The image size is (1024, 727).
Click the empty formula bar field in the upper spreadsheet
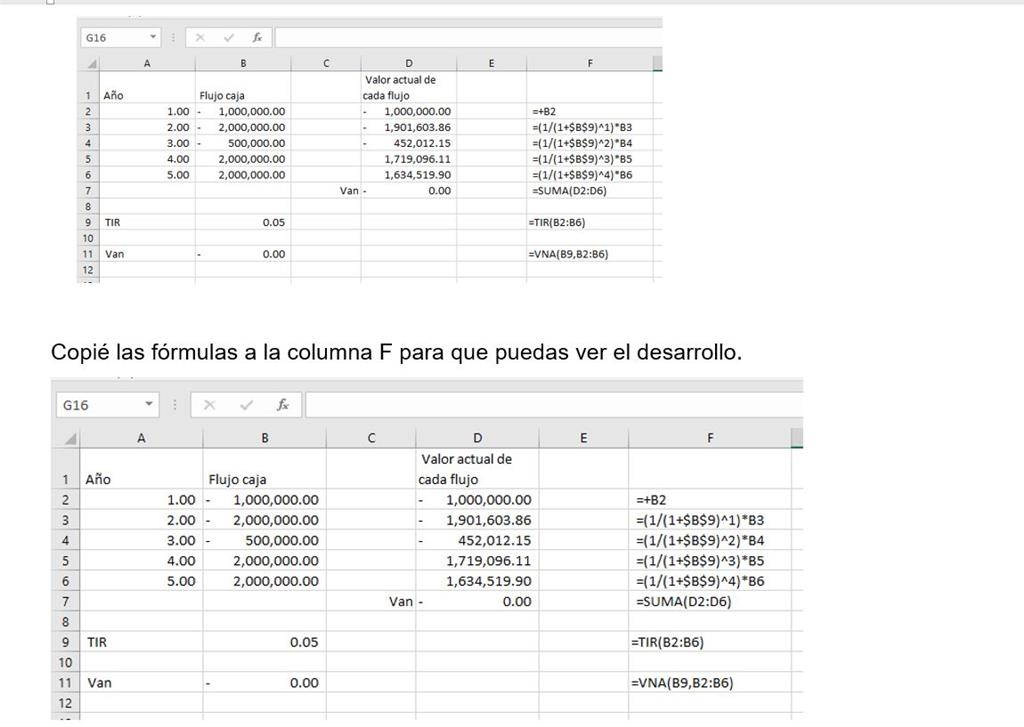[x=468, y=38]
